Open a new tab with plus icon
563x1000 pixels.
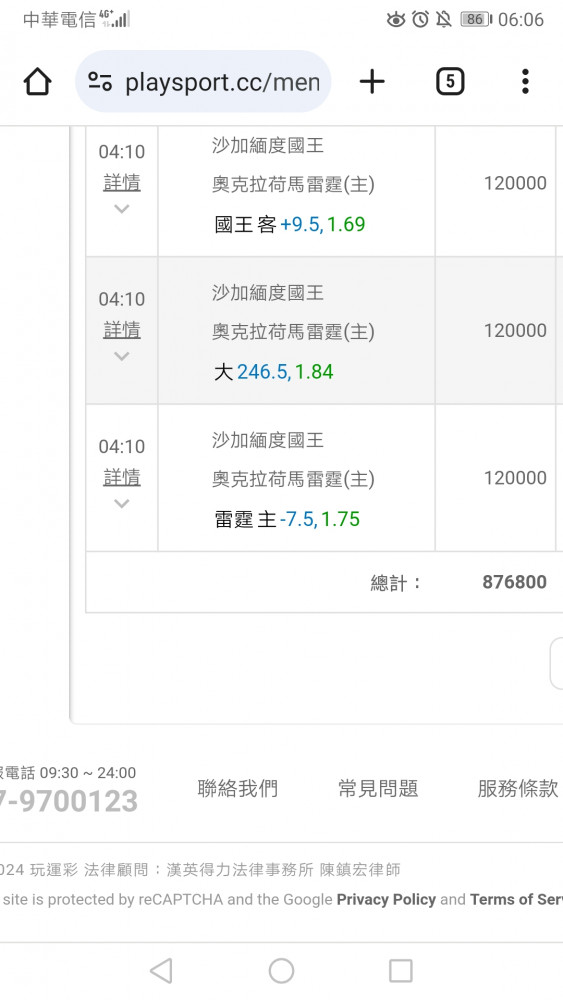point(372,82)
